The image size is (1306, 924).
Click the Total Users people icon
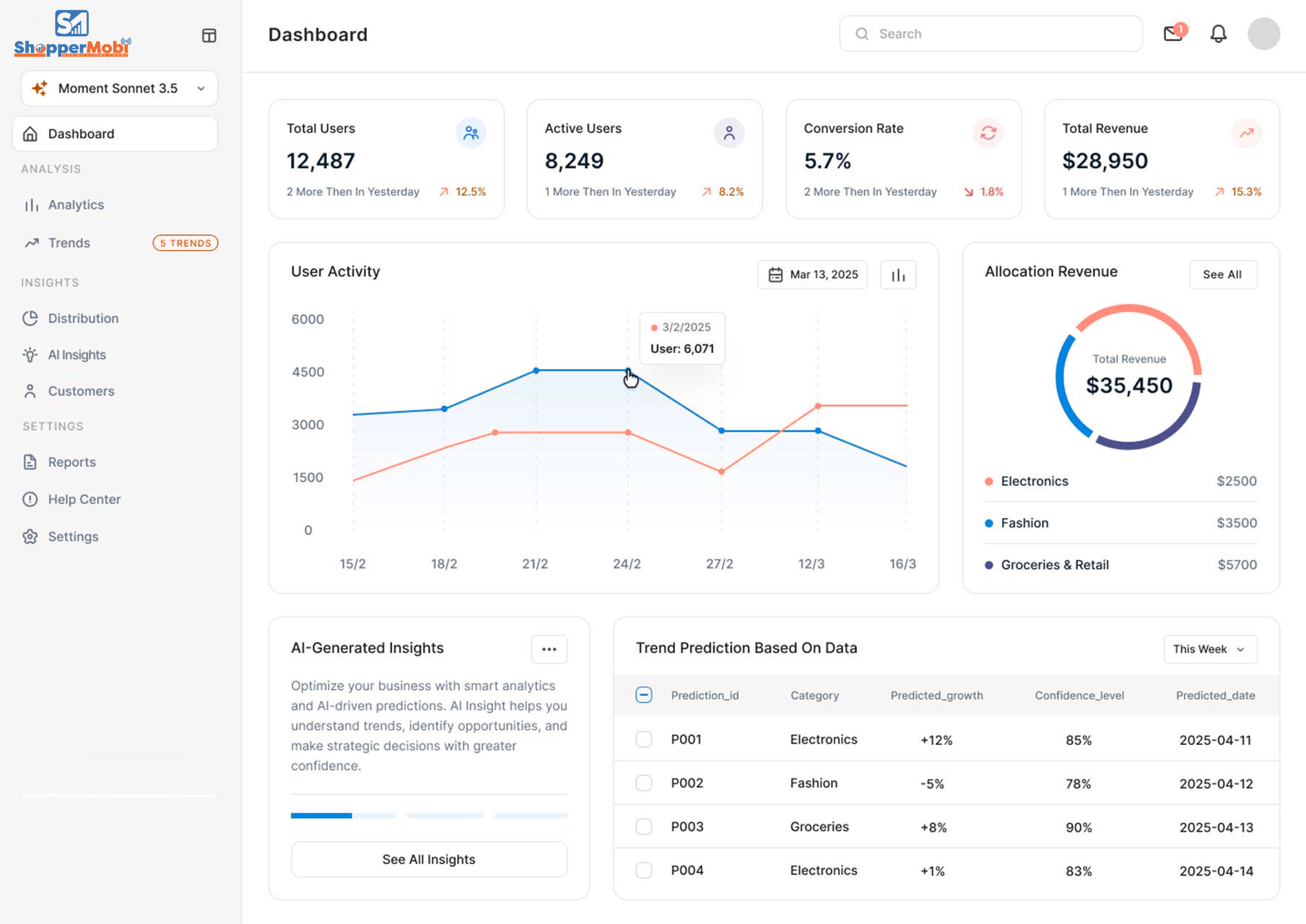click(471, 133)
